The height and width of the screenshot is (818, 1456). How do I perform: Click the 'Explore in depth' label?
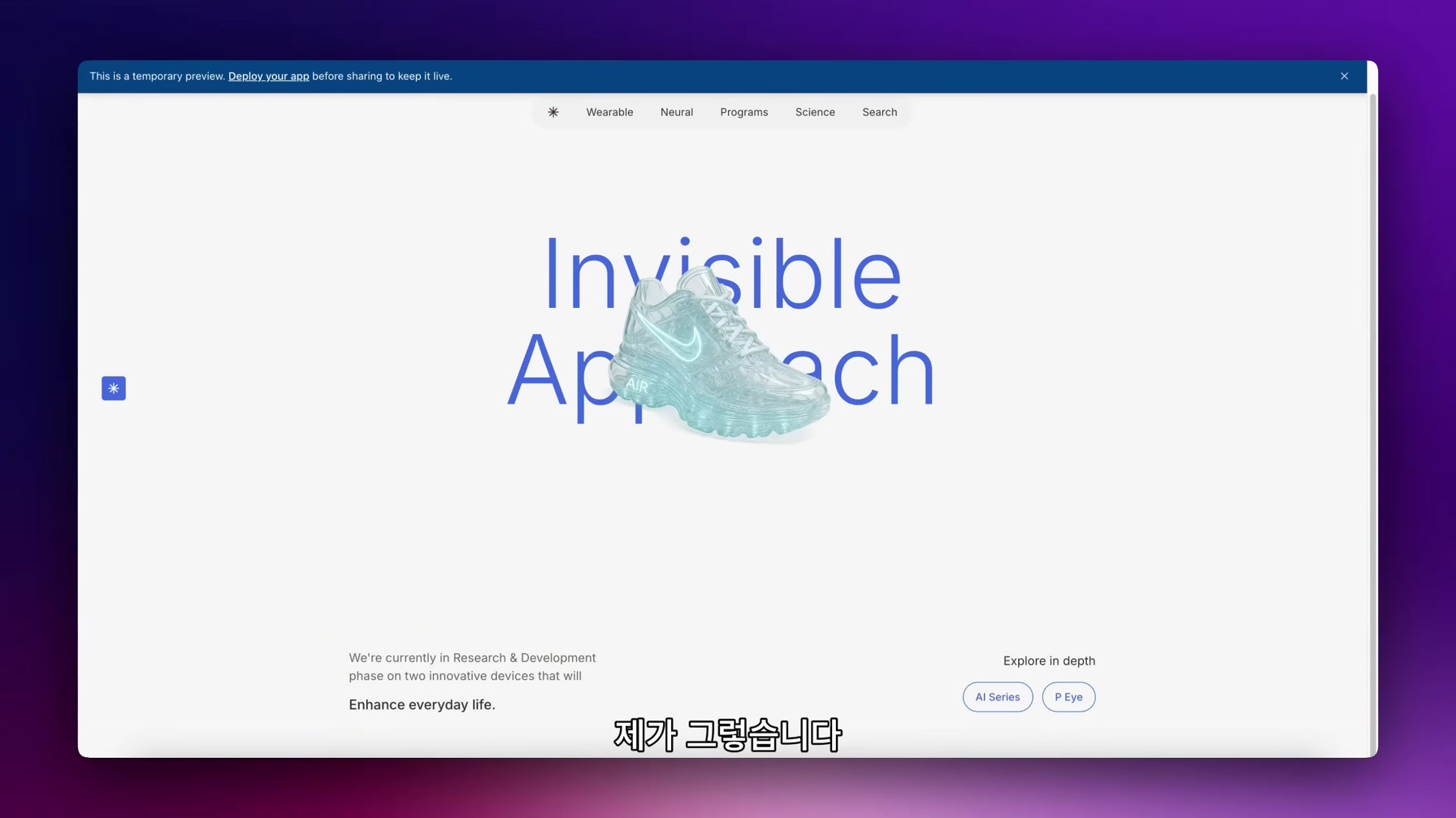point(1049,660)
